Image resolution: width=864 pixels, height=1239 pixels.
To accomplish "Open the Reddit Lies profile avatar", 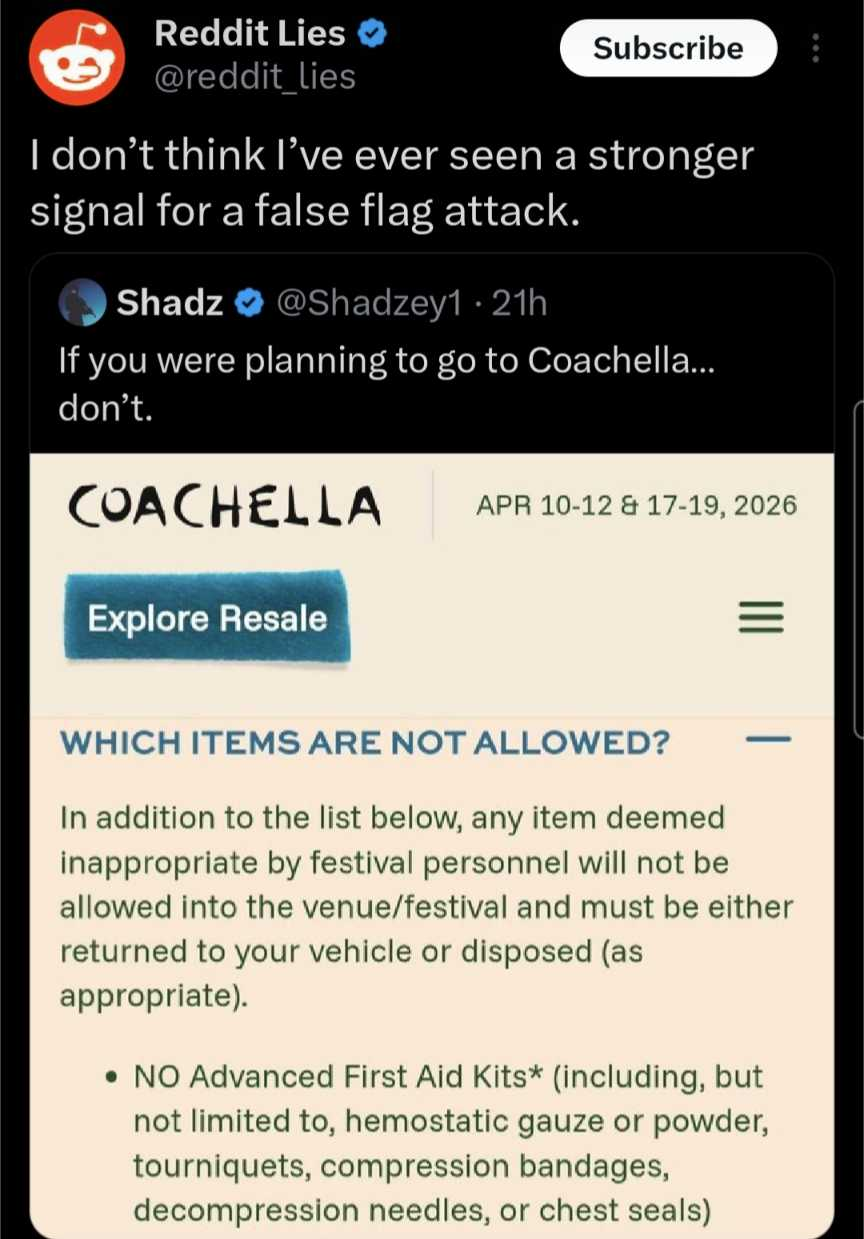I will point(76,62).
